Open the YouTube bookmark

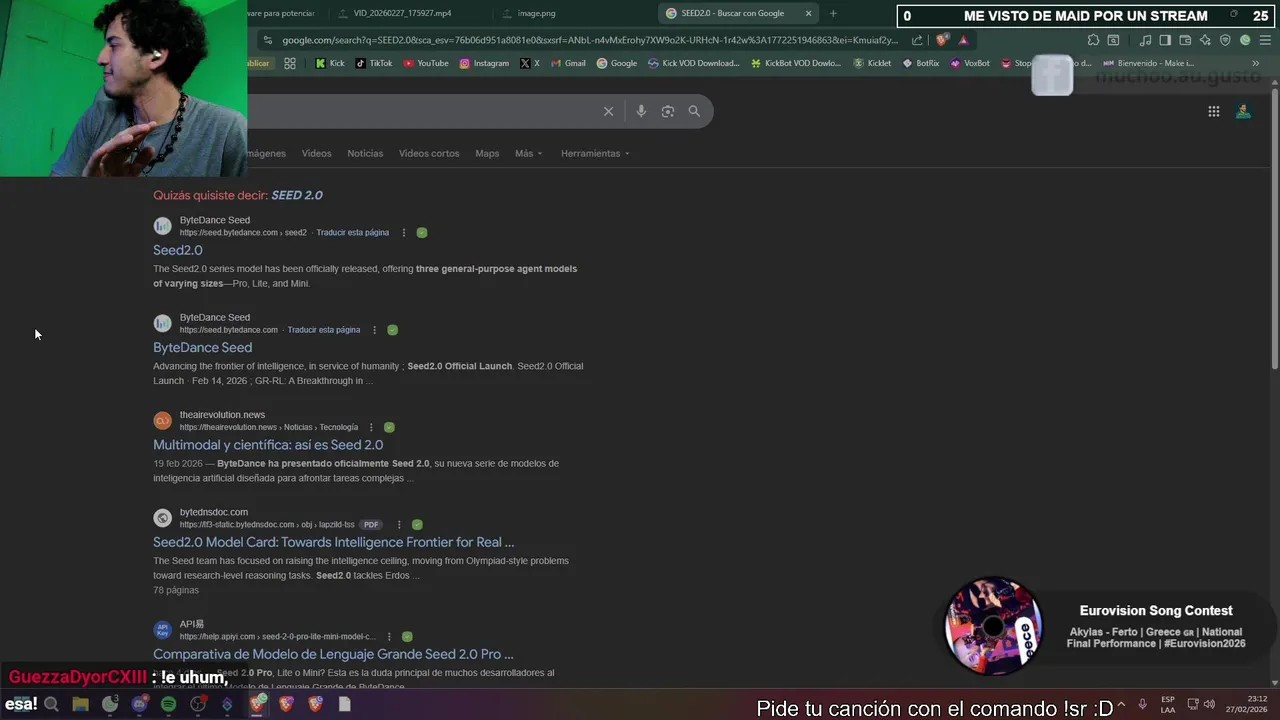[x=426, y=63]
